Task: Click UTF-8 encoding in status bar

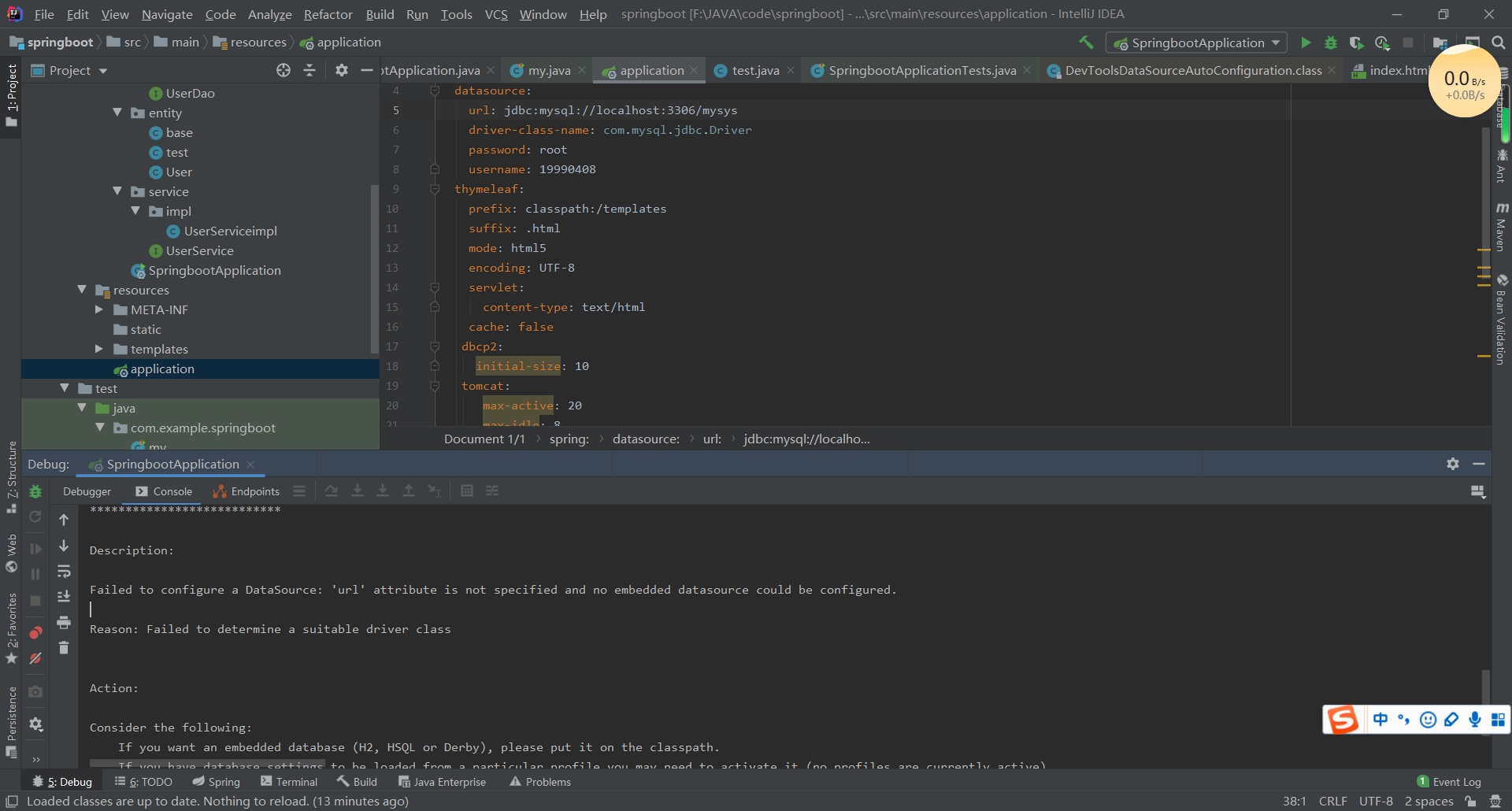Action: click(1376, 801)
